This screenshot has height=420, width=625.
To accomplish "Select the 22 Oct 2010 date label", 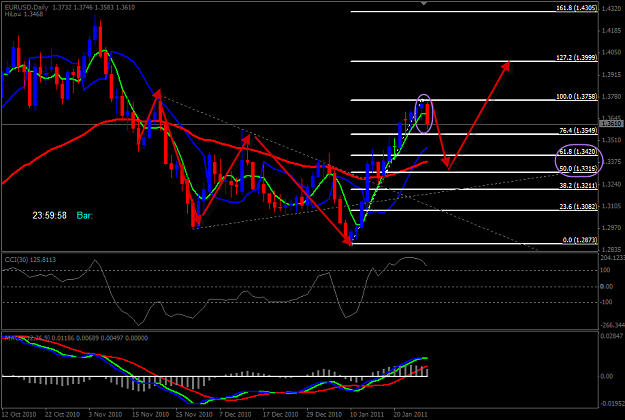I will coord(62,414).
